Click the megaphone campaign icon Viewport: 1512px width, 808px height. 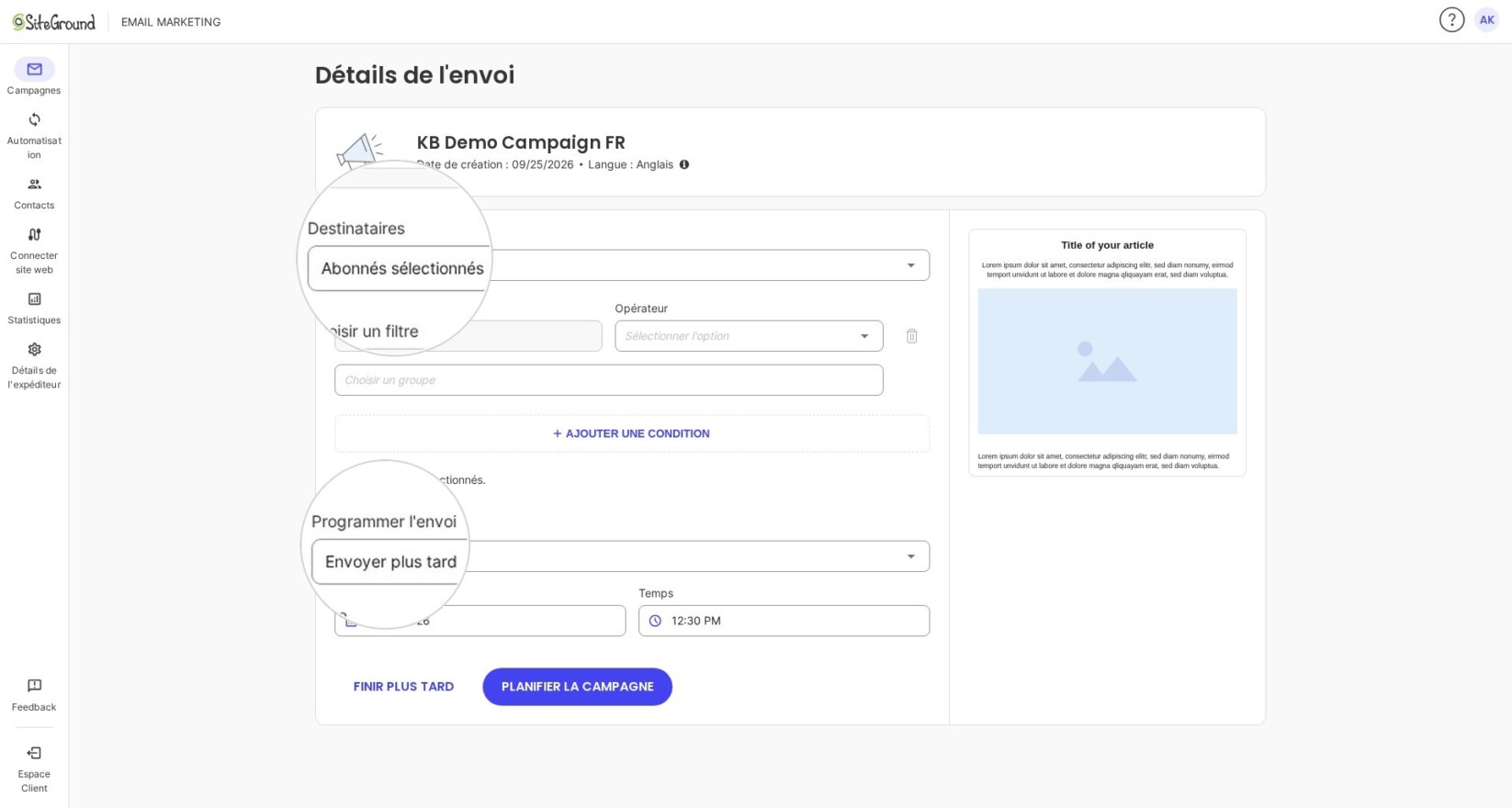coord(360,150)
